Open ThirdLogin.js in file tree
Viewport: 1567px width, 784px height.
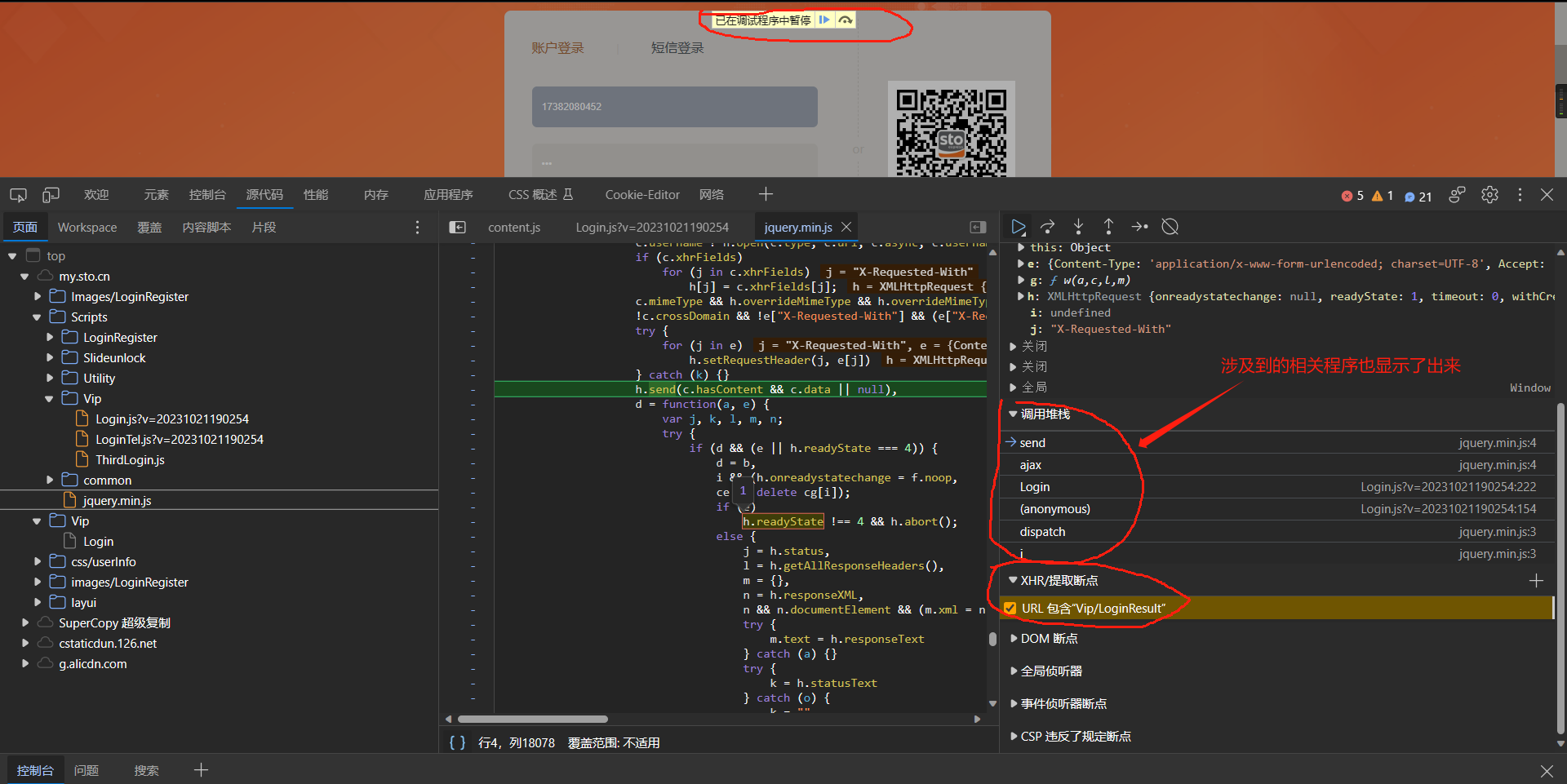coord(130,460)
